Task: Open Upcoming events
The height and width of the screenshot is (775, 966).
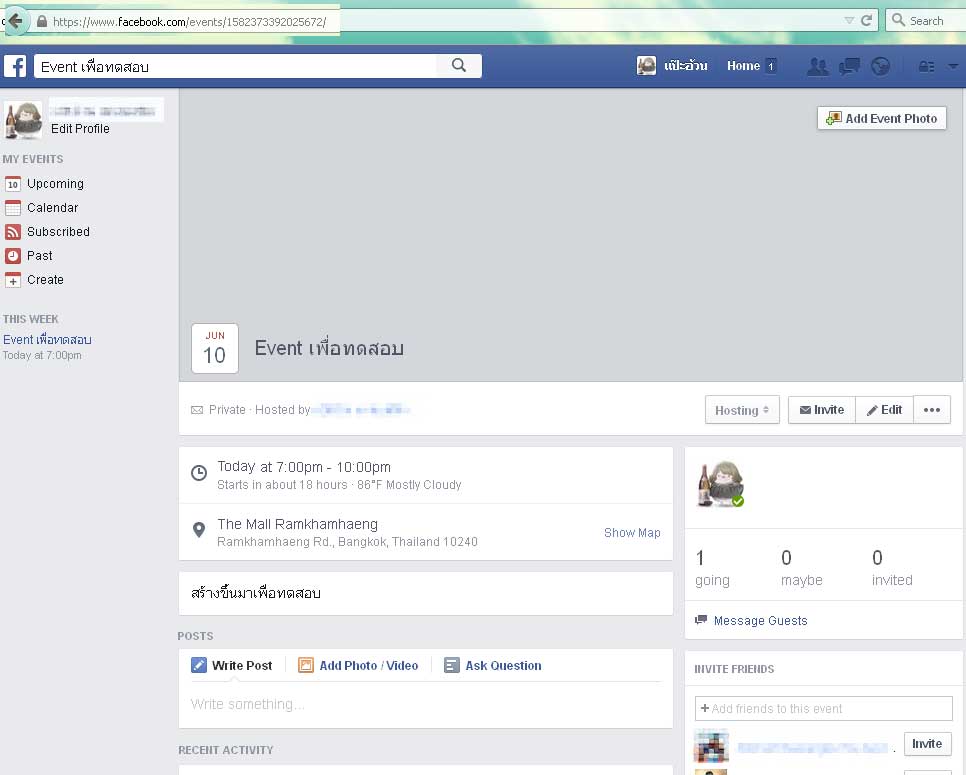Action: click(x=55, y=184)
